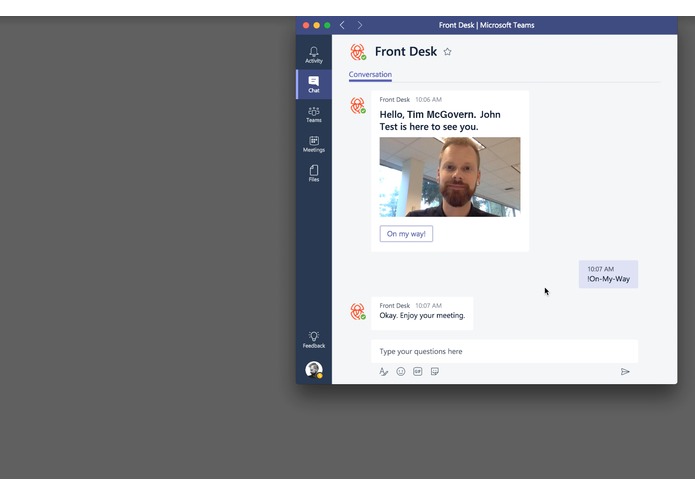Close the Teams window with the red button

(306, 25)
